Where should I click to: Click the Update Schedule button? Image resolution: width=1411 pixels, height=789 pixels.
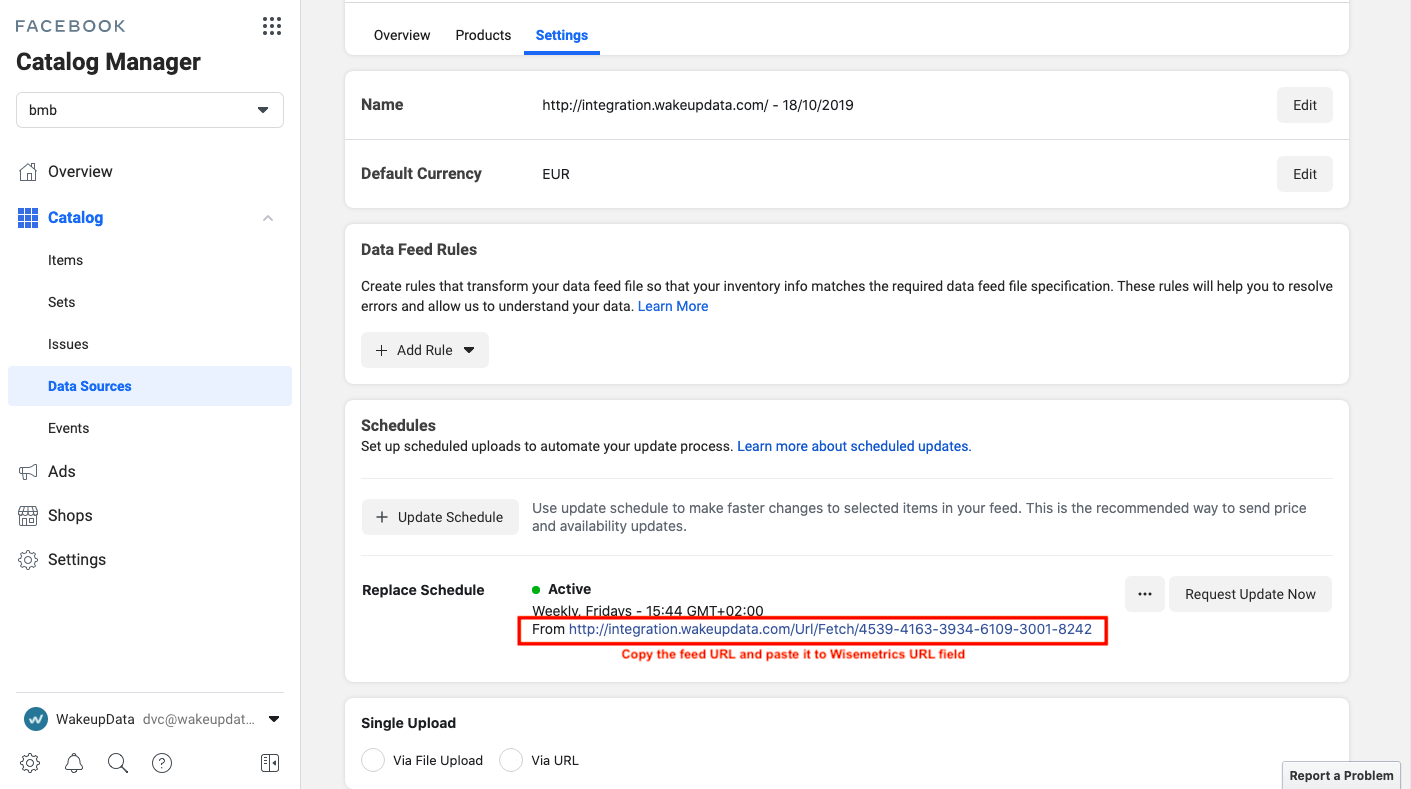(440, 517)
